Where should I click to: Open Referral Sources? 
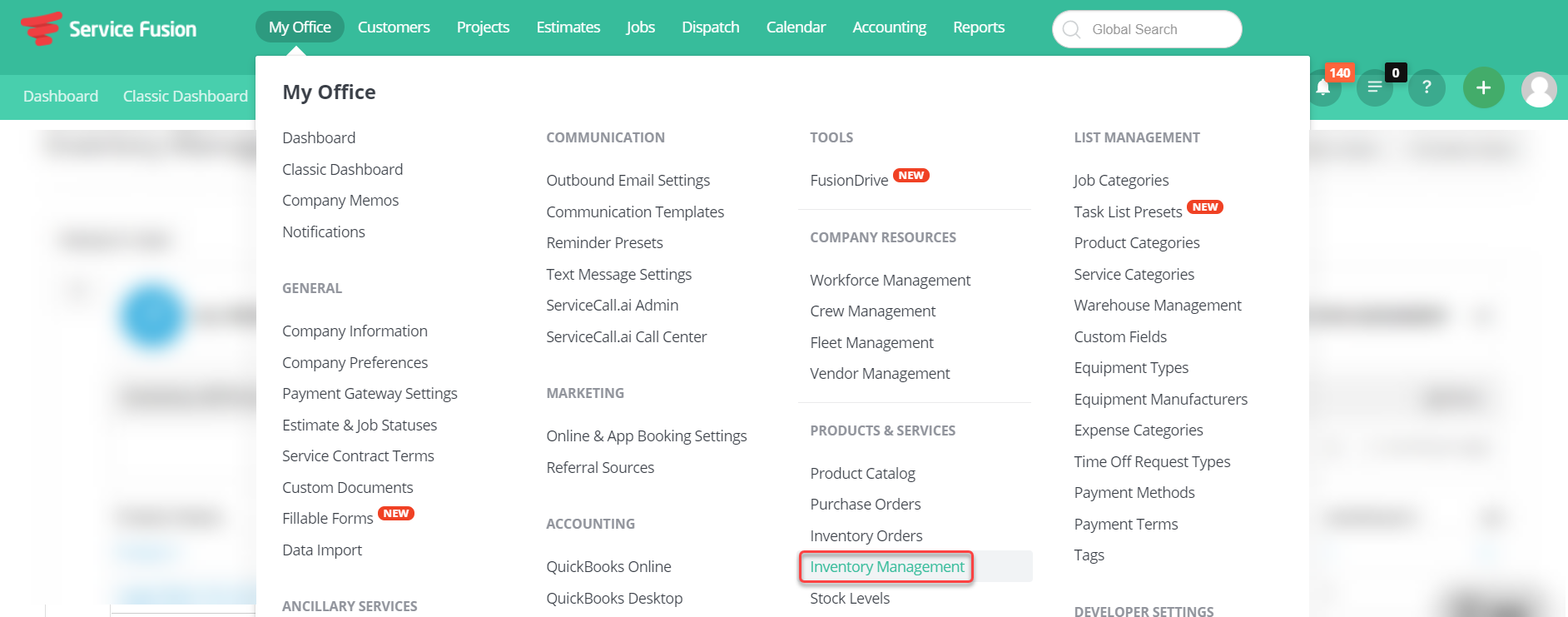coord(600,467)
